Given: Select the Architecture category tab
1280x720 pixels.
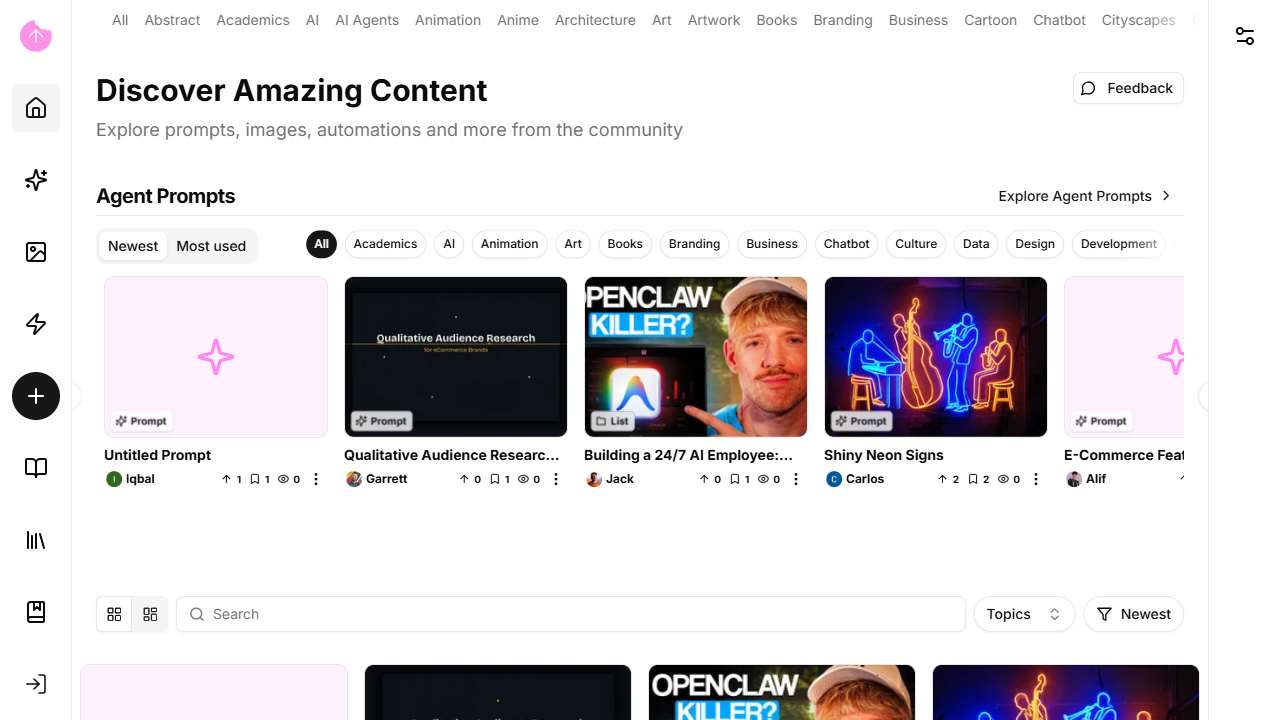Looking at the screenshot, I should [595, 20].
